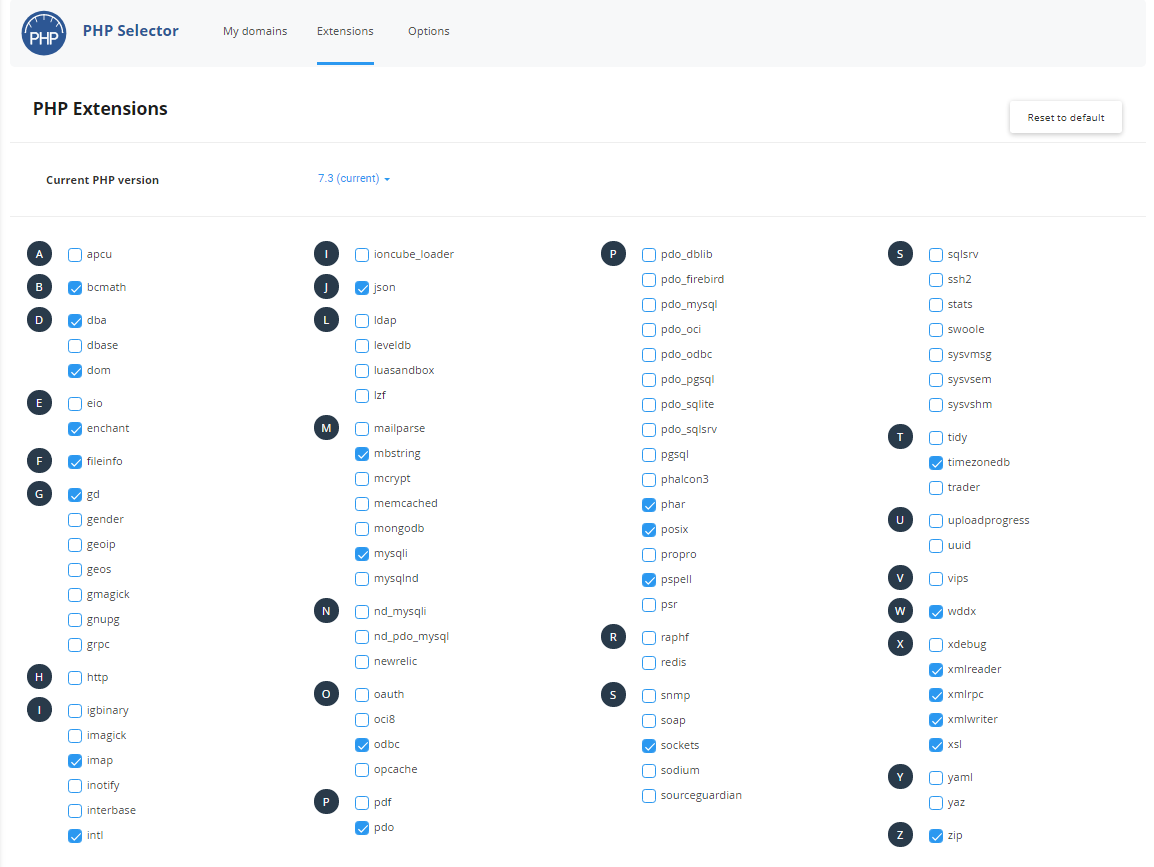The height and width of the screenshot is (867, 1154).
Task: Click the letter U section badge
Action: click(901, 520)
